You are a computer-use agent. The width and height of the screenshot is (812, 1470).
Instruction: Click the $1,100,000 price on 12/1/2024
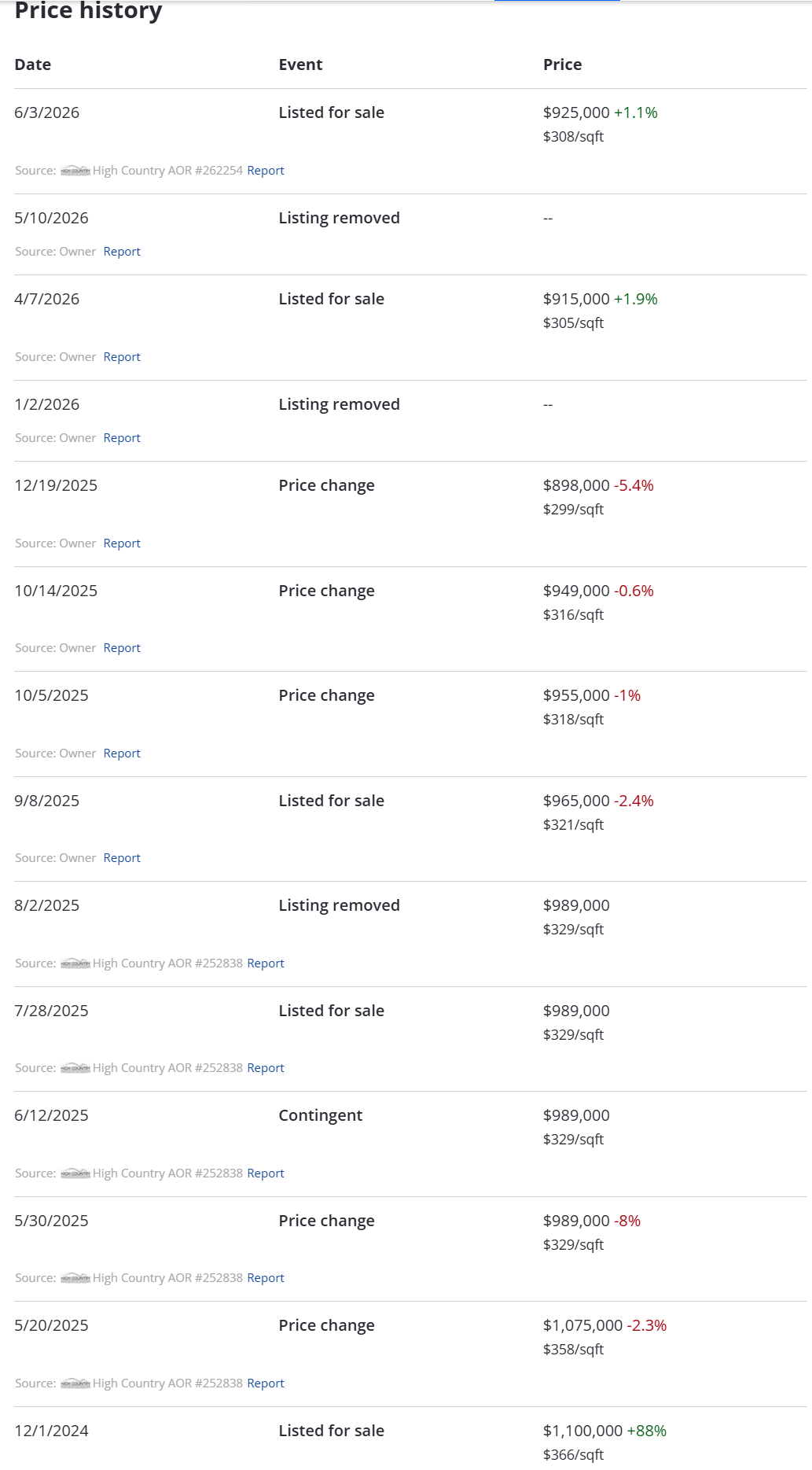pos(582,1431)
